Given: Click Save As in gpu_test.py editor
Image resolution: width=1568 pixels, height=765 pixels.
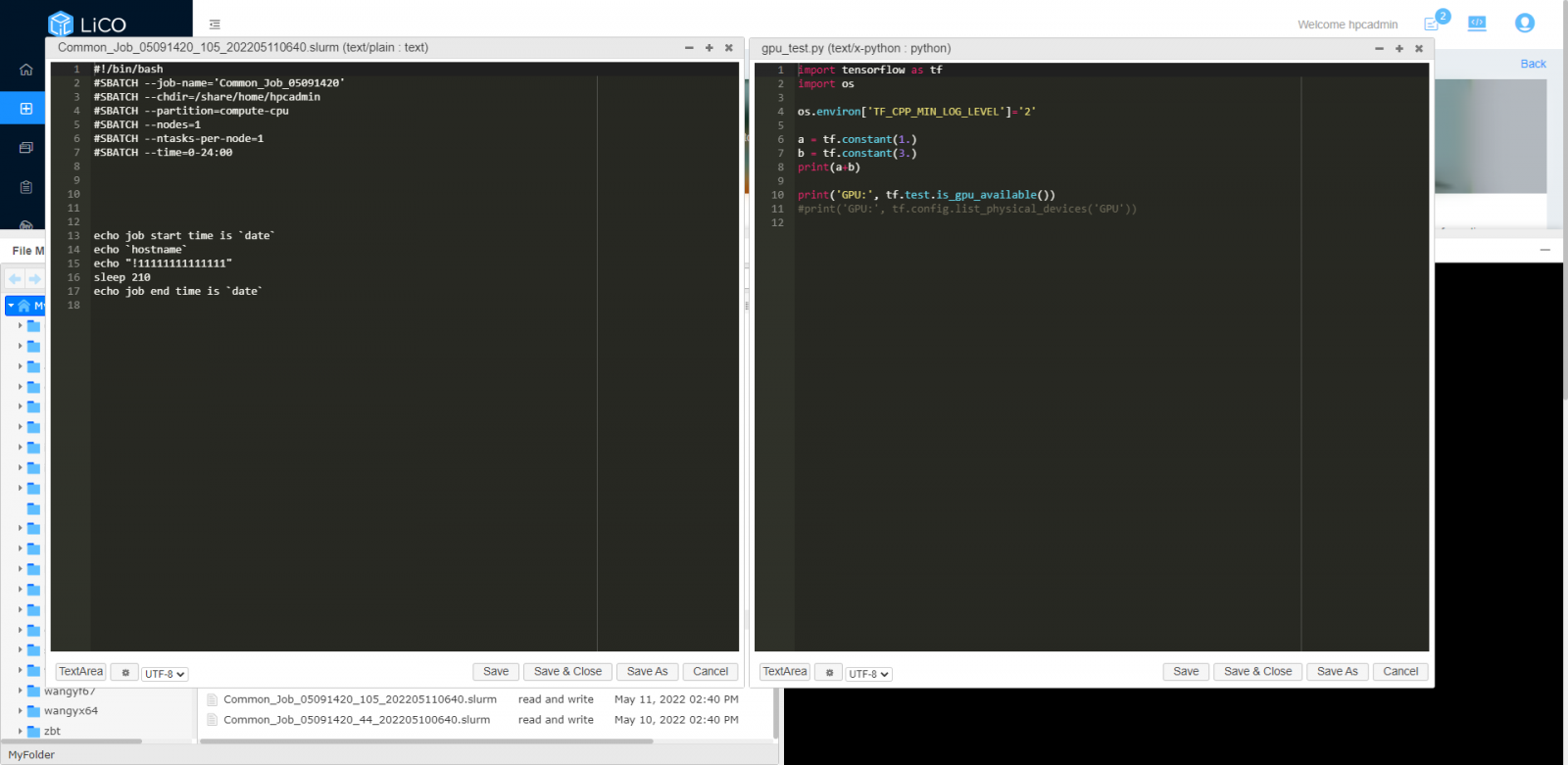Looking at the screenshot, I should [1337, 672].
